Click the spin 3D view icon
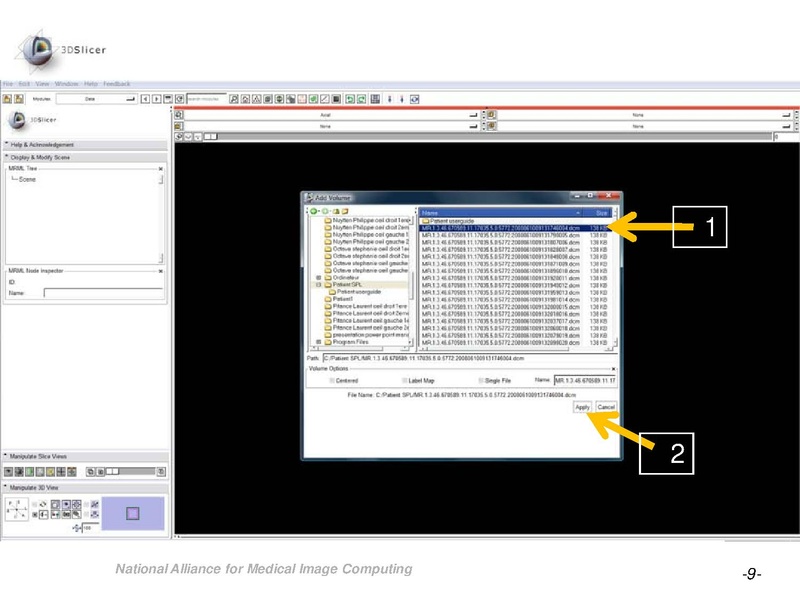The image size is (800, 600). [43, 504]
